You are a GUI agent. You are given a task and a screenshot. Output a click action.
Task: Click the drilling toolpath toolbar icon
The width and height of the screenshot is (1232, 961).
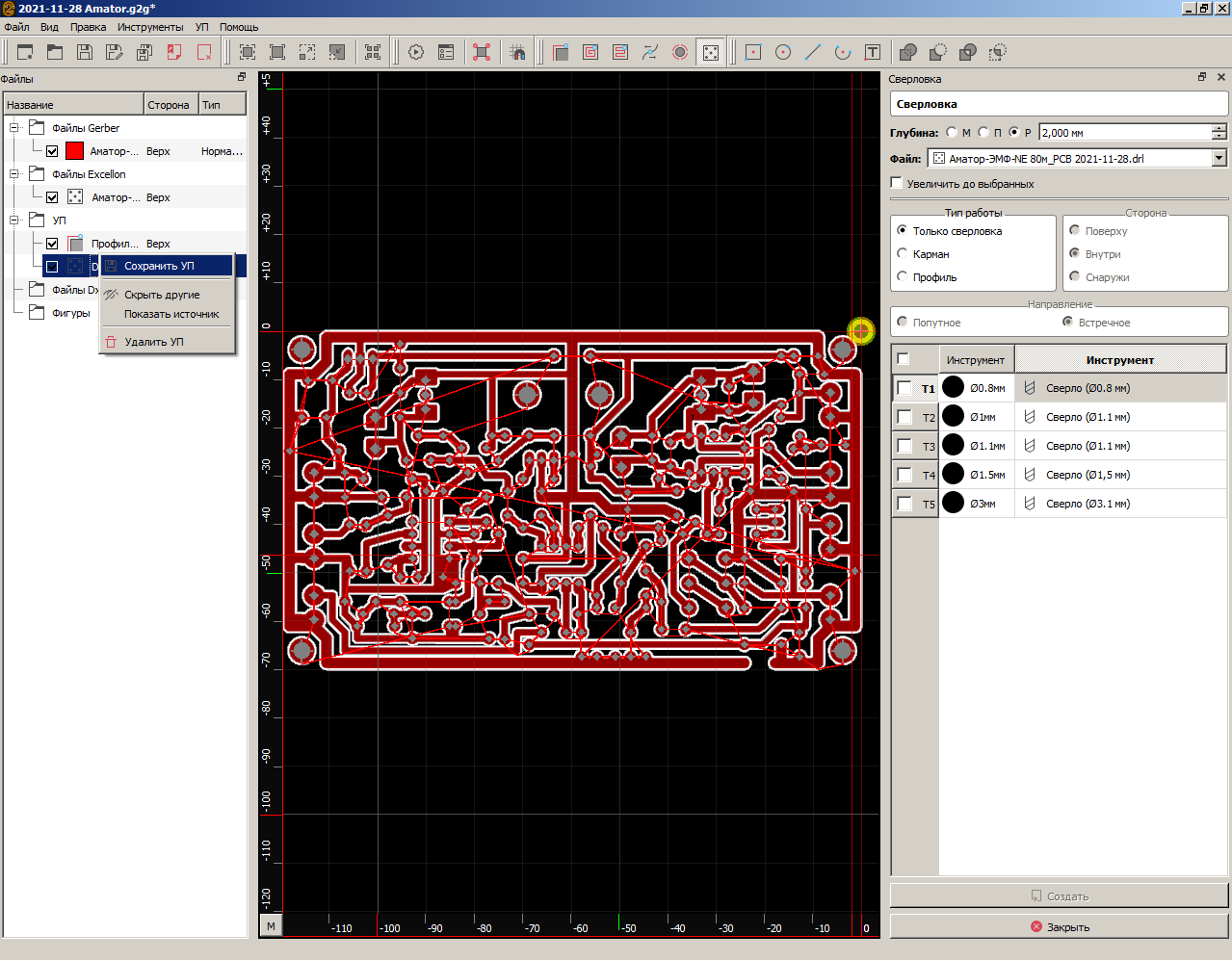click(710, 52)
